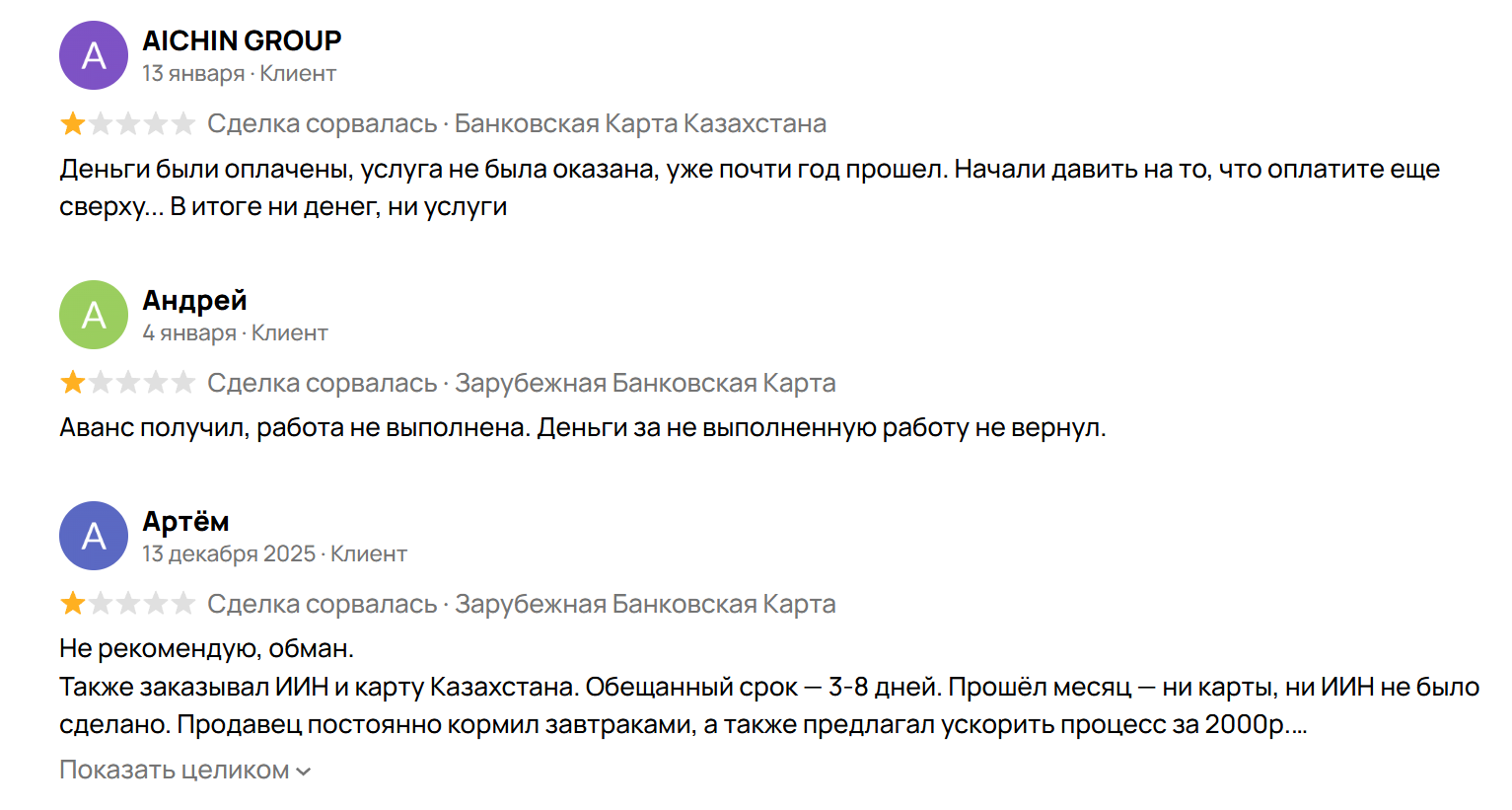Screen dimensions: 1512x810
Task: Open the AICHIN GROUP reviewer name
Action: point(242,40)
